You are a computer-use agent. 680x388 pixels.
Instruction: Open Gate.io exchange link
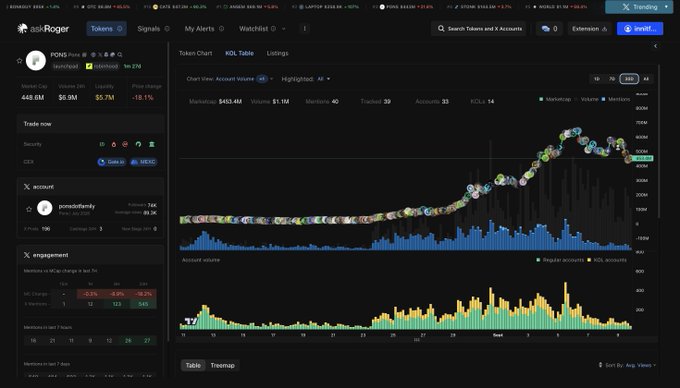(112, 162)
